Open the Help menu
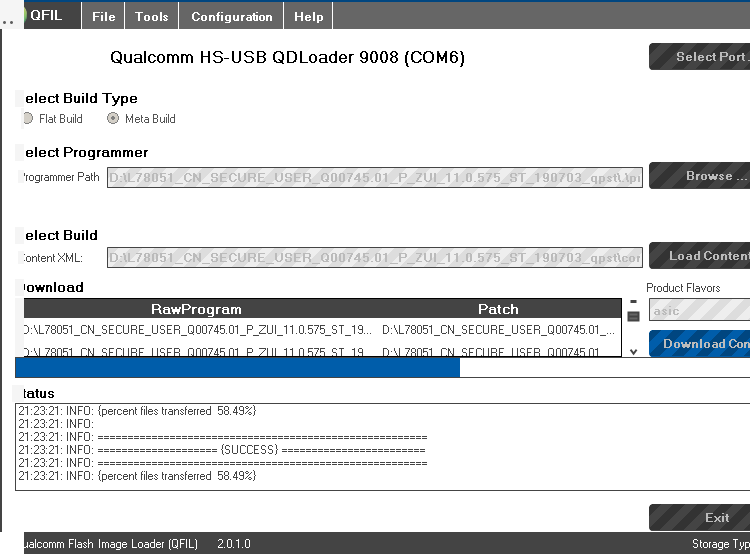Image resolution: width=750 pixels, height=554 pixels. (x=308, y=16)
